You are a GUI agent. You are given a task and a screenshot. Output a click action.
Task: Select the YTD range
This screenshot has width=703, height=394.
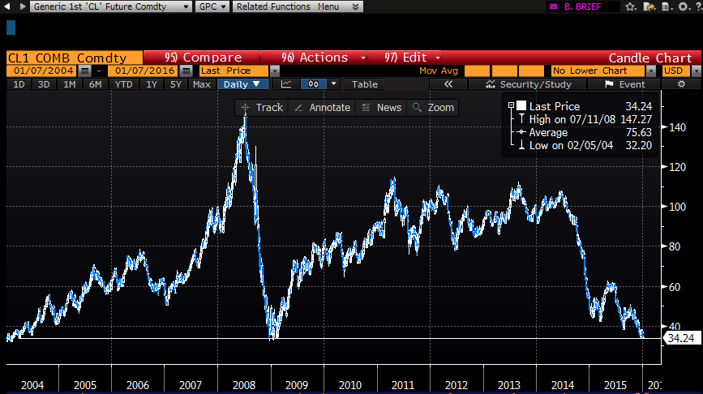point(123,84)
